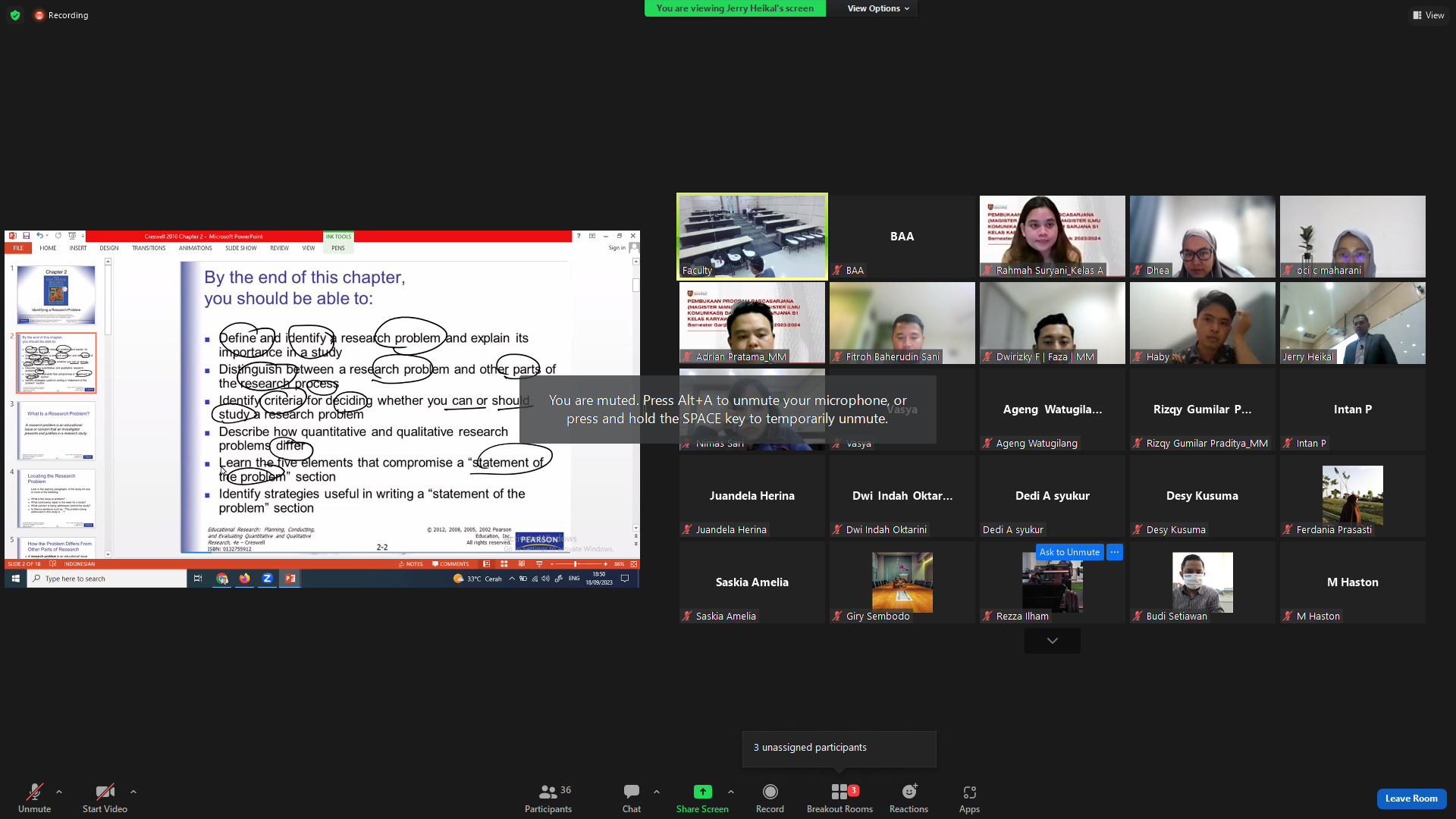1456x819 pixels.
Task: Click Redo in PowerPoint quick access toolbar
Action: pyautogui.click(x=58, y=236)
